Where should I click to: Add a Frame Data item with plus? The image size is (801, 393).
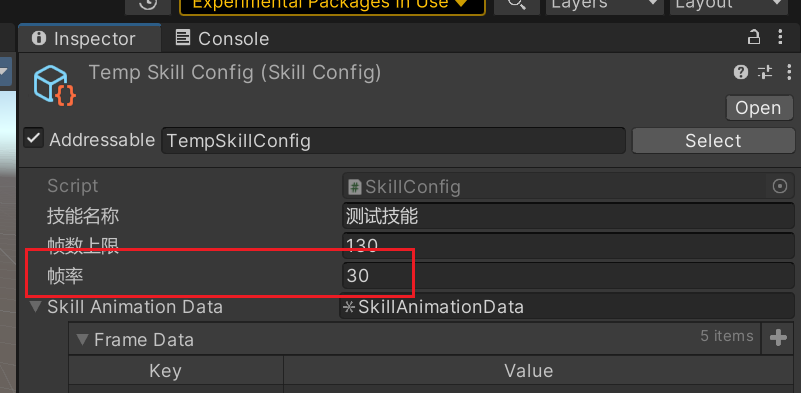(778, 338)
